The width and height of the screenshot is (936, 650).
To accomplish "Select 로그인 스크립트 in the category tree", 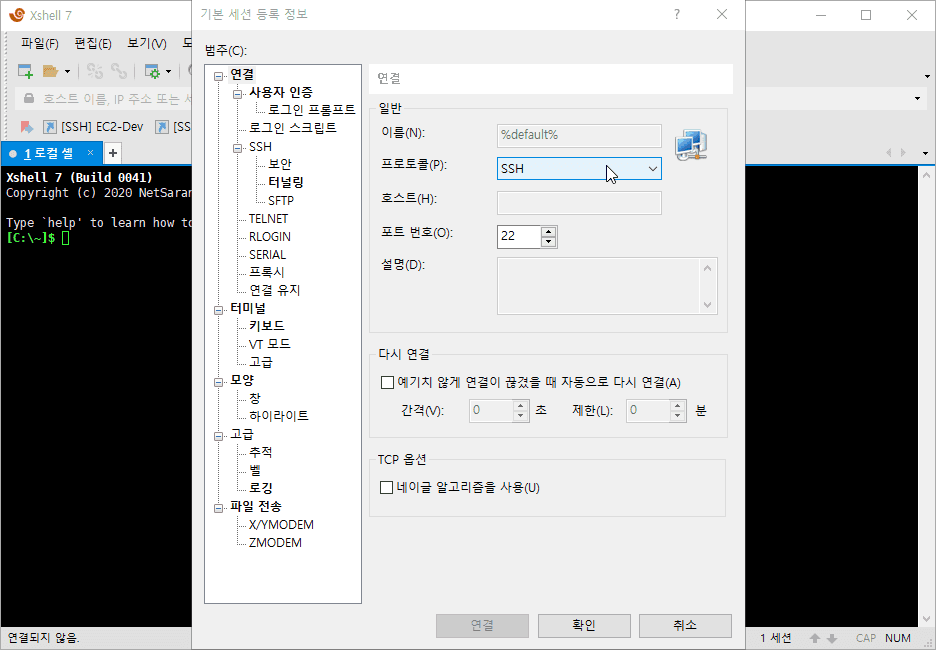I will (292, 128).
